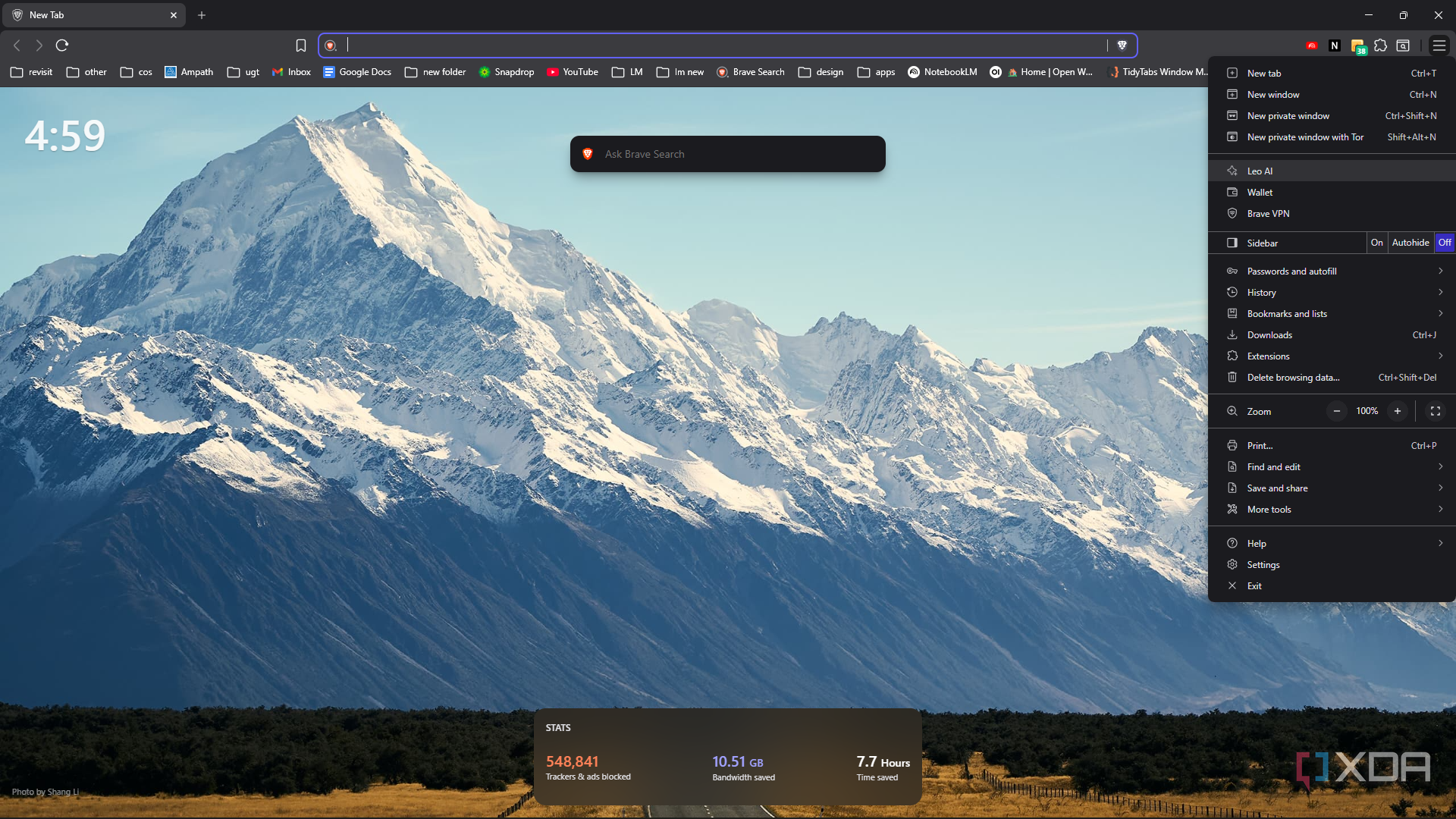
Task: Open a new tab with plus button
Action: point(202,15)
